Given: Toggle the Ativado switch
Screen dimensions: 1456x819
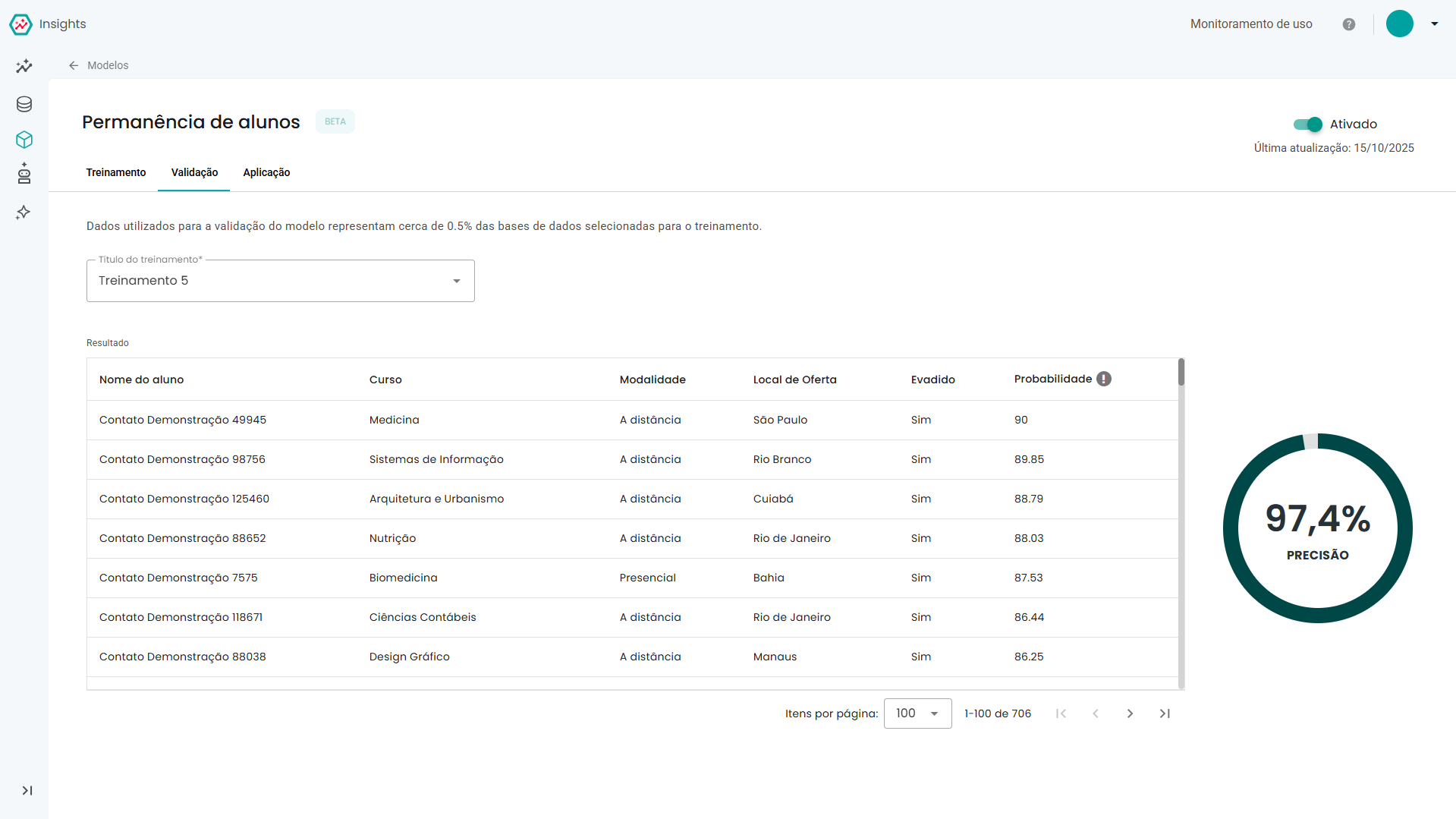Looking at the screenshot, I should pos(1308,124).
